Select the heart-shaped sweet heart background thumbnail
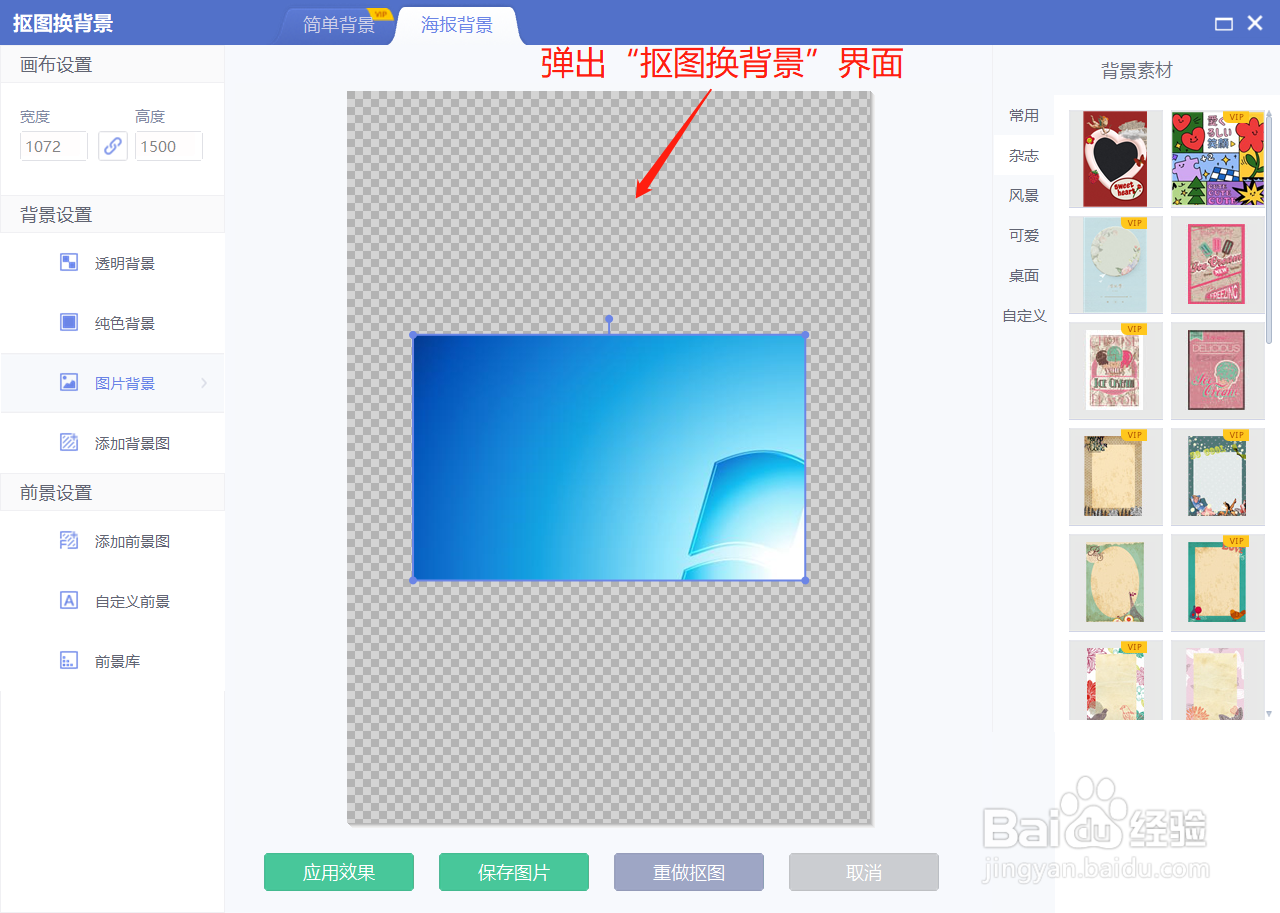This screenshot has height=913, width=1280. coord(1115,158)
